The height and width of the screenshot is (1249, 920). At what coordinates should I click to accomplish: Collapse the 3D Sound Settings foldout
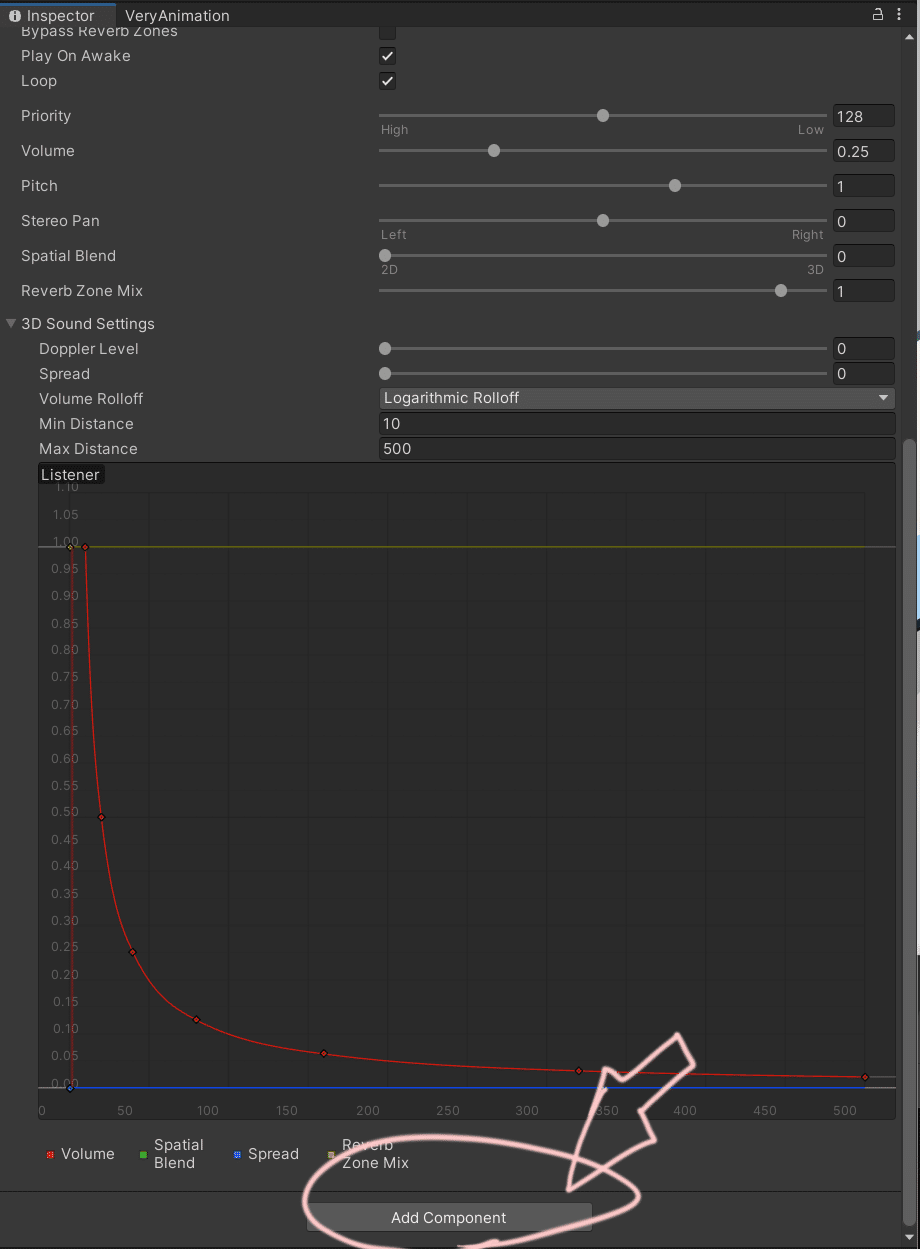pos(11,324)
